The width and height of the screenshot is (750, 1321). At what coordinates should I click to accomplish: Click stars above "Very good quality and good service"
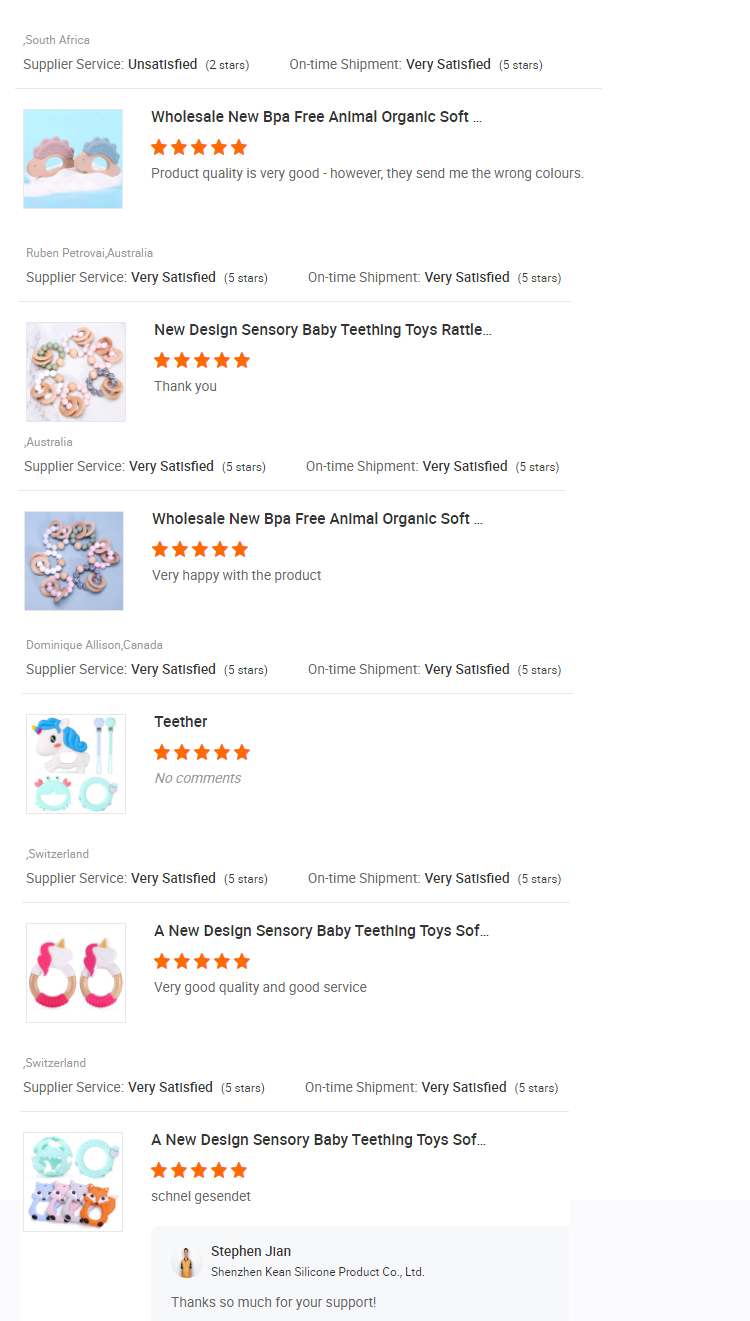pyautogui.click(x=201, y=961)
